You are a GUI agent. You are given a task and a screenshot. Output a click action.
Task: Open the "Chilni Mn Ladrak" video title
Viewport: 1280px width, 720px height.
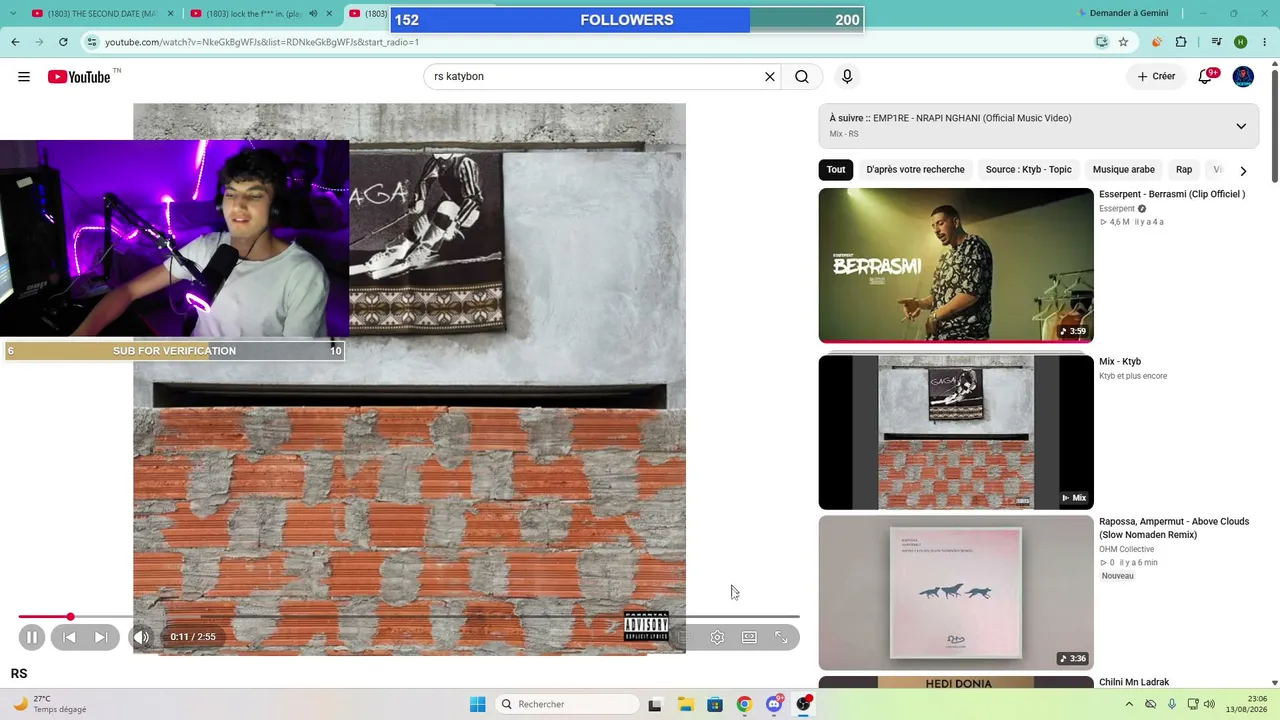pos(1134,682)
